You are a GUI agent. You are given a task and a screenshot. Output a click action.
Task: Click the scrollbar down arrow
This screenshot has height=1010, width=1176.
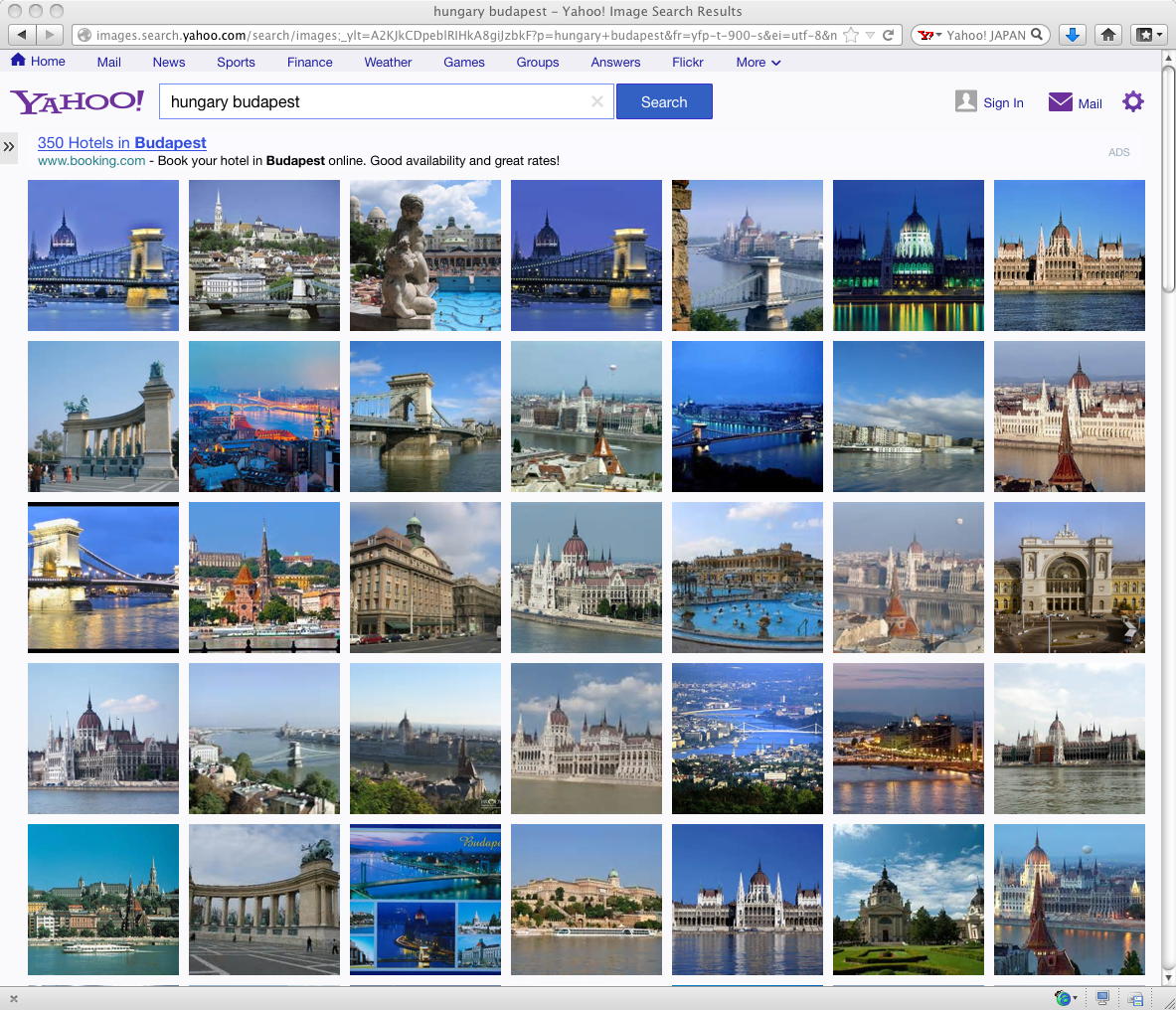(1168, 978)
